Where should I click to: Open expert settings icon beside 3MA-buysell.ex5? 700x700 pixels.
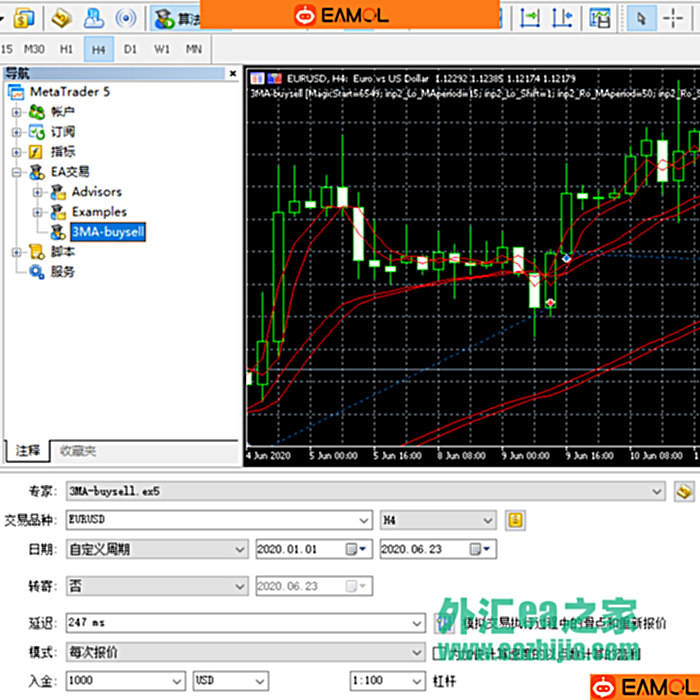(684, 491)
